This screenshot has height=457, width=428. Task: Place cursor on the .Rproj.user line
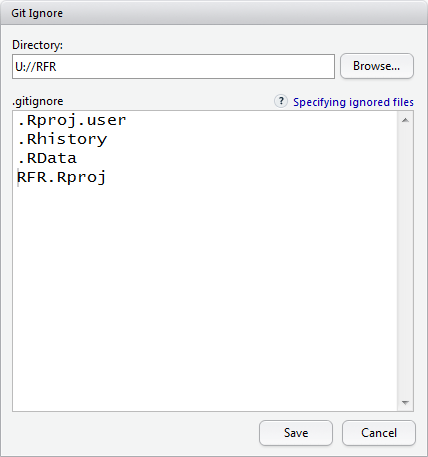click(x=72, y=120)
